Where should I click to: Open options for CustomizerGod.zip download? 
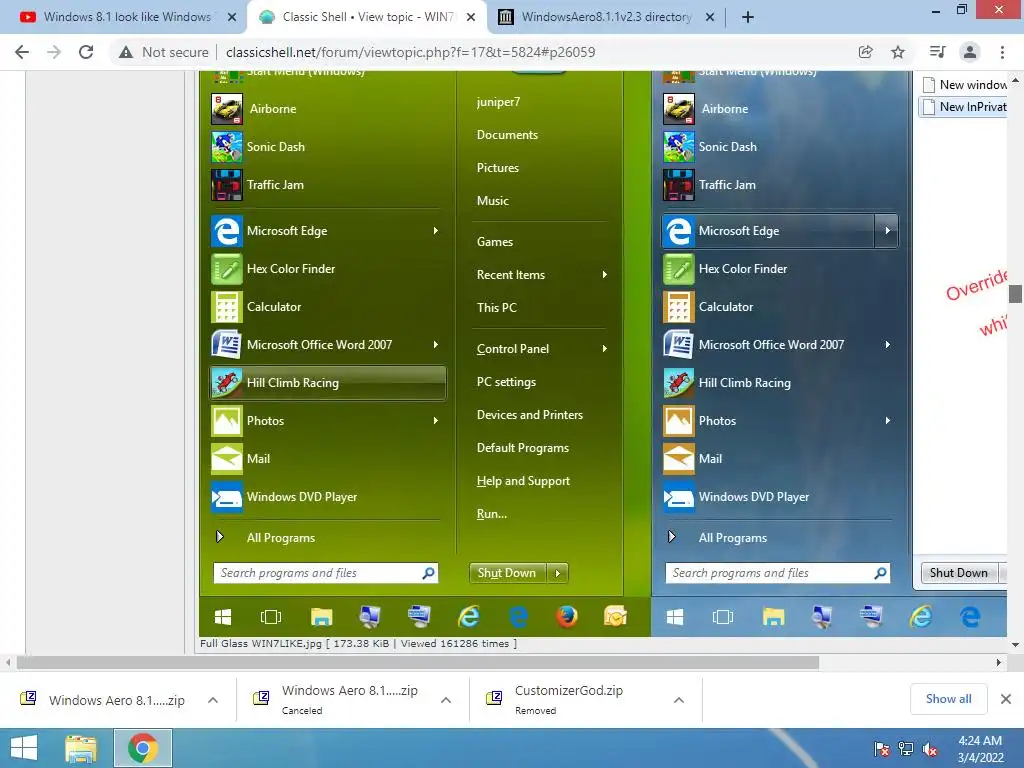679,700
